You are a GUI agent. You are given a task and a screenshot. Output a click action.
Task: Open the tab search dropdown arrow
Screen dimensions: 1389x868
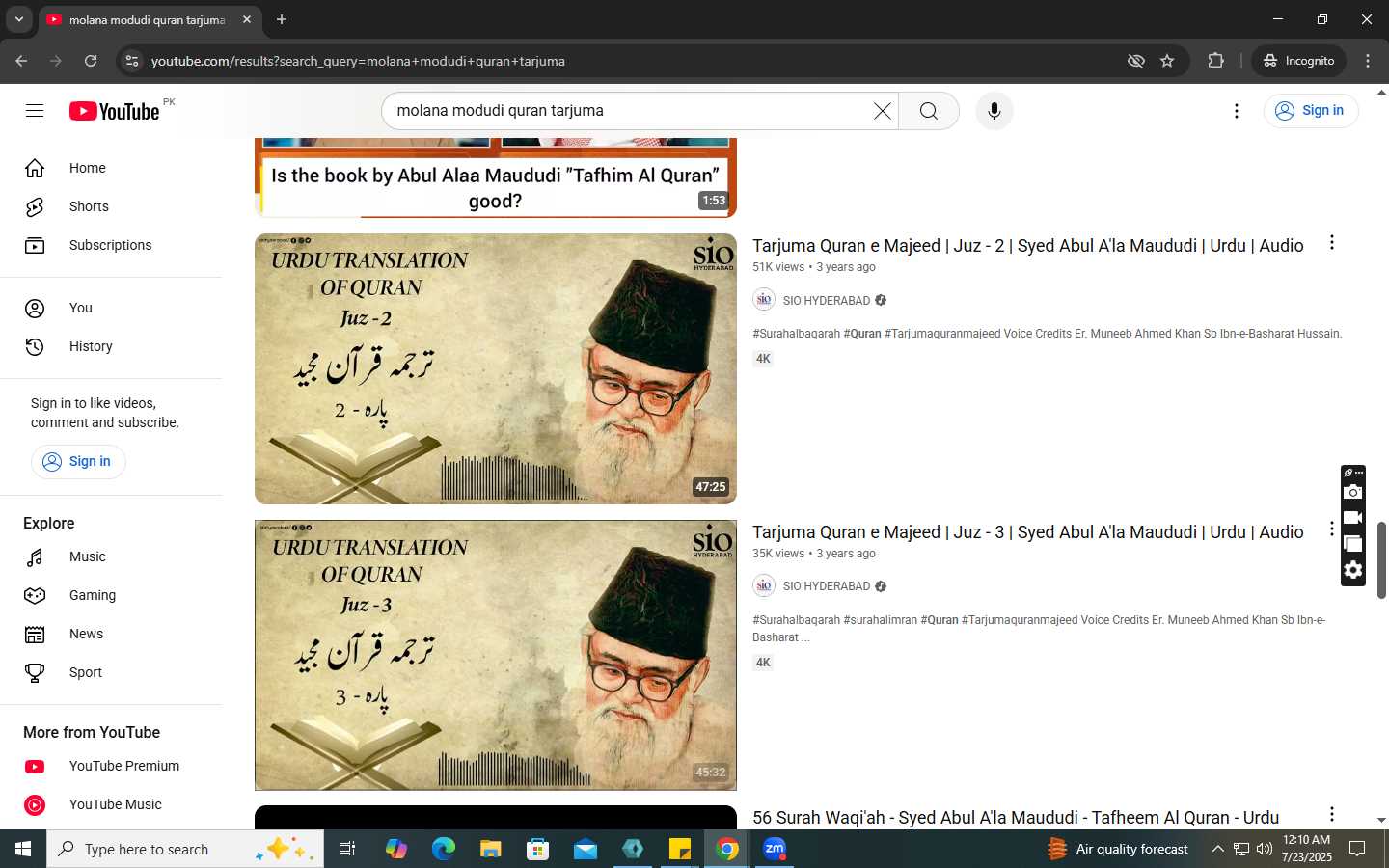tap(18, 19)
